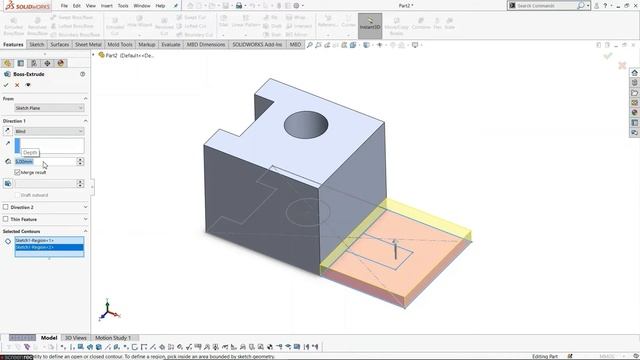Click the user login icon in title bar

(596, 6)
